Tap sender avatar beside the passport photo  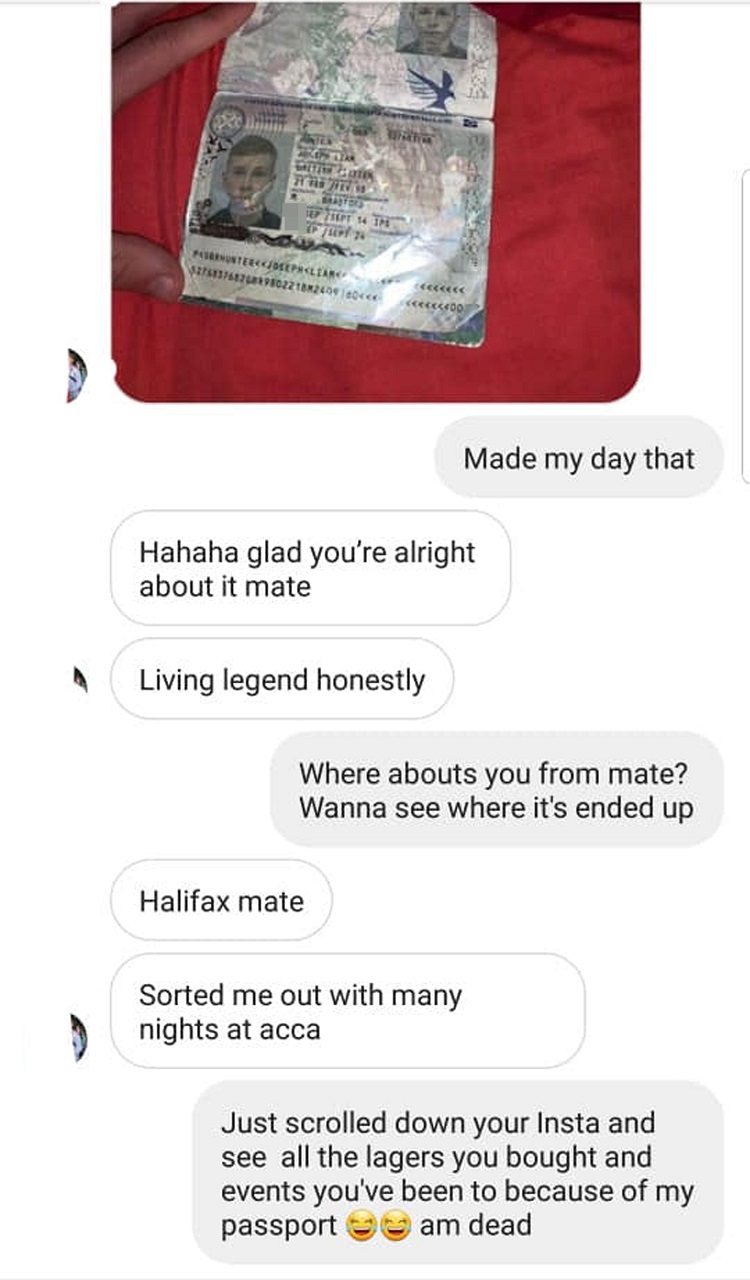[x=77, y=376]
